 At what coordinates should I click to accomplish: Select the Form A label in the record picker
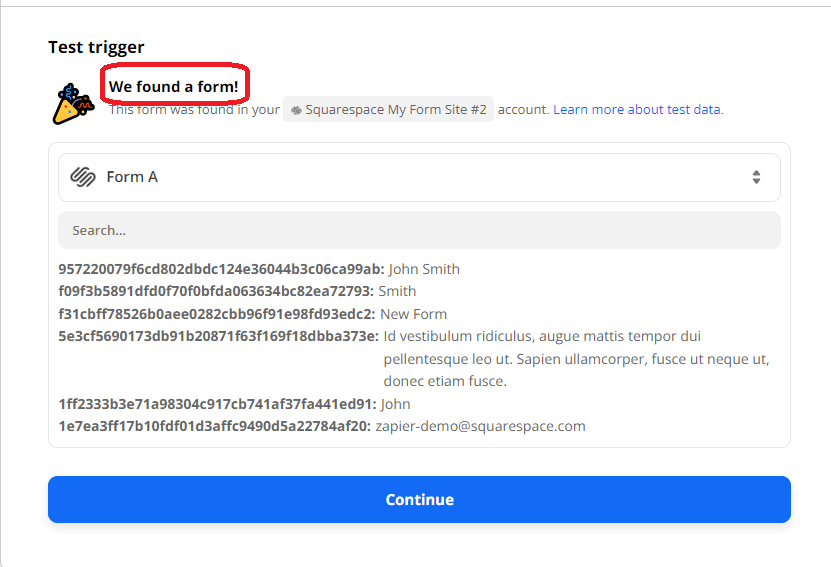click(x=132, y=177)
